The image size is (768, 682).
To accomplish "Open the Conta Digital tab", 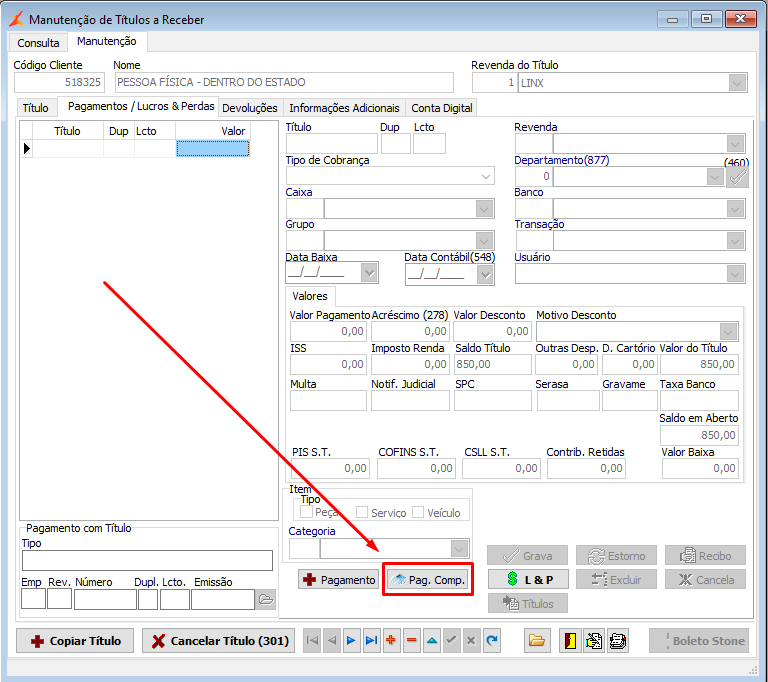I will [442, 108].
